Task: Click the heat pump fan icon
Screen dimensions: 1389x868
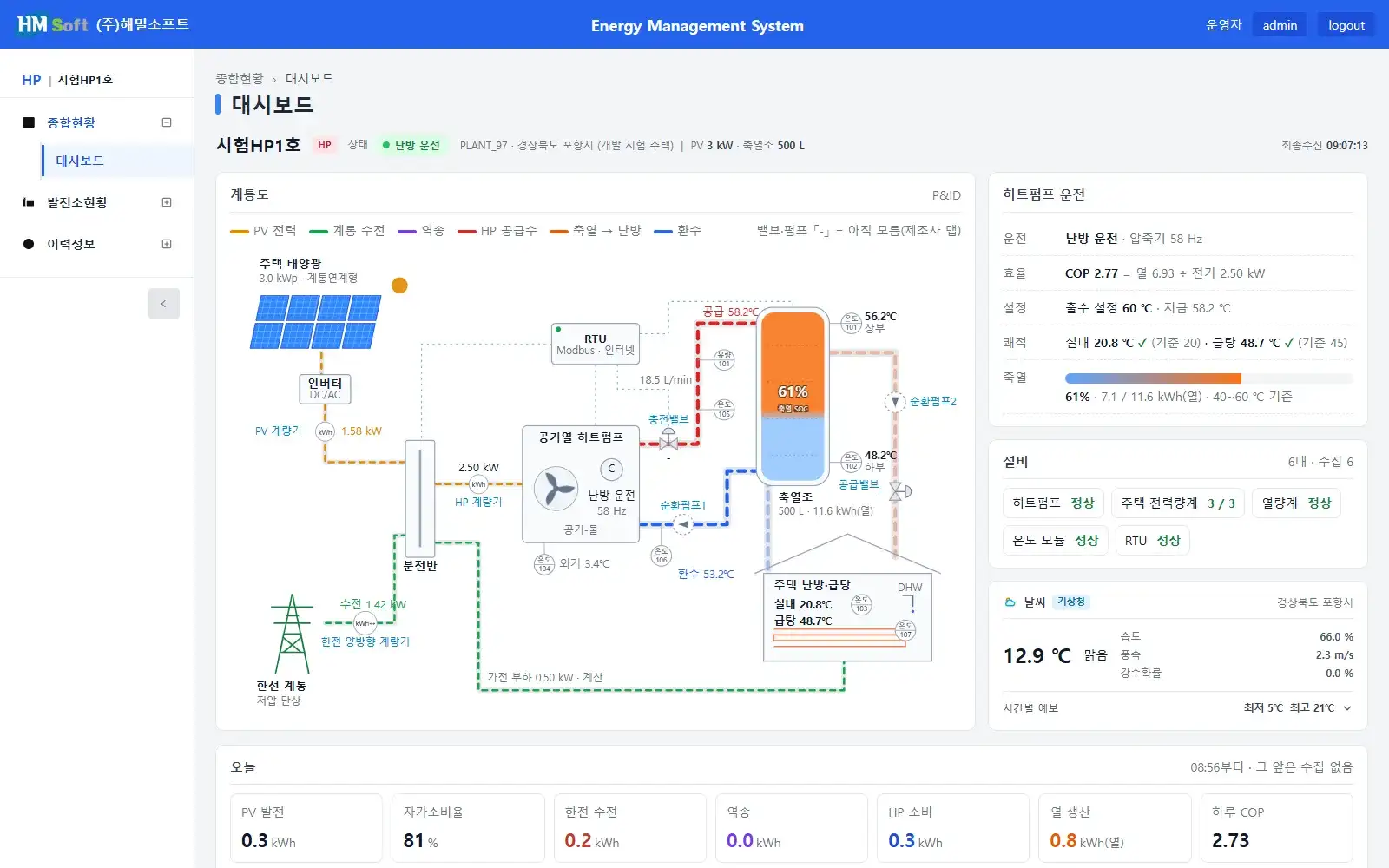Action: point(556,489)
